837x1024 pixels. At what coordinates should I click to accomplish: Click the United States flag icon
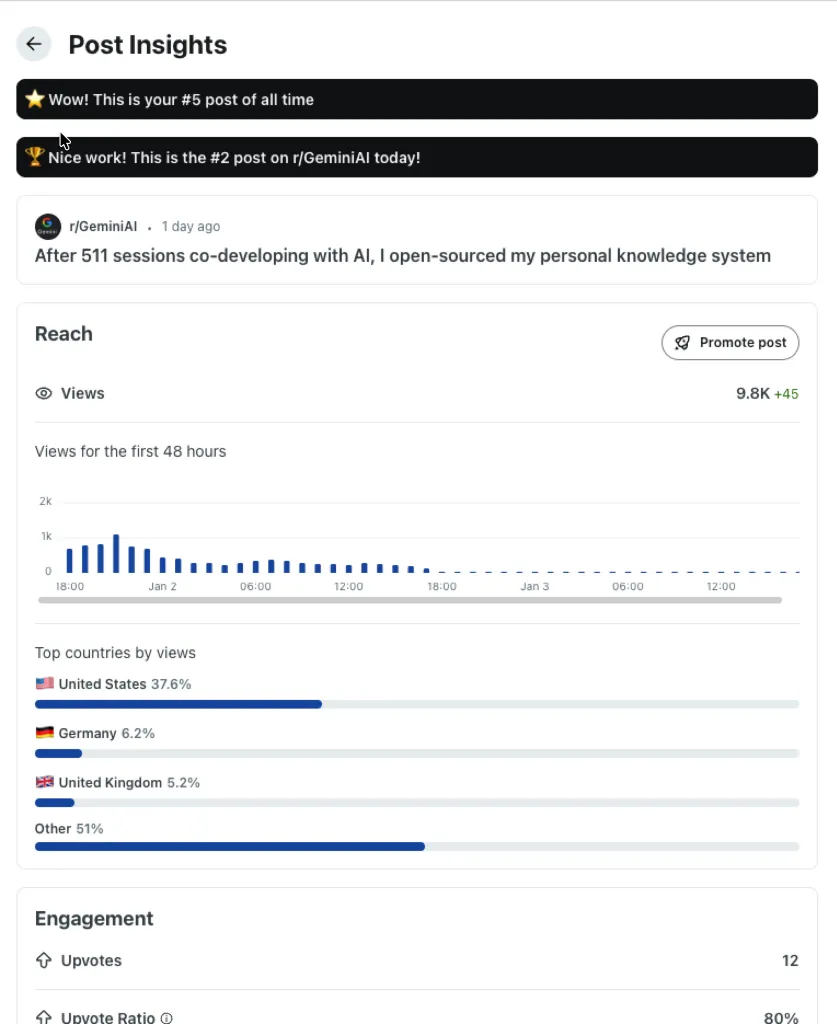(43, 683)
